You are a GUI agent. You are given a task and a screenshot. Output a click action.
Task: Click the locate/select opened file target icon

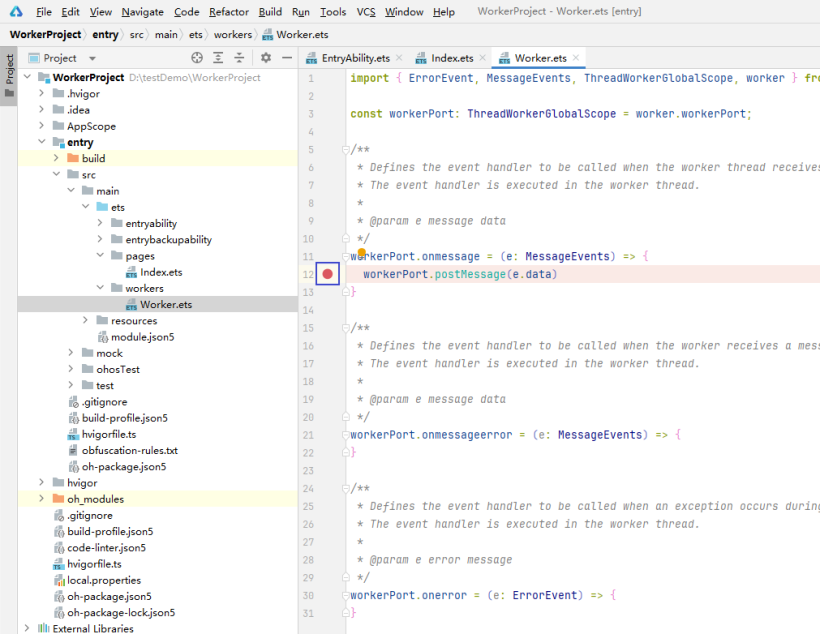197,58
